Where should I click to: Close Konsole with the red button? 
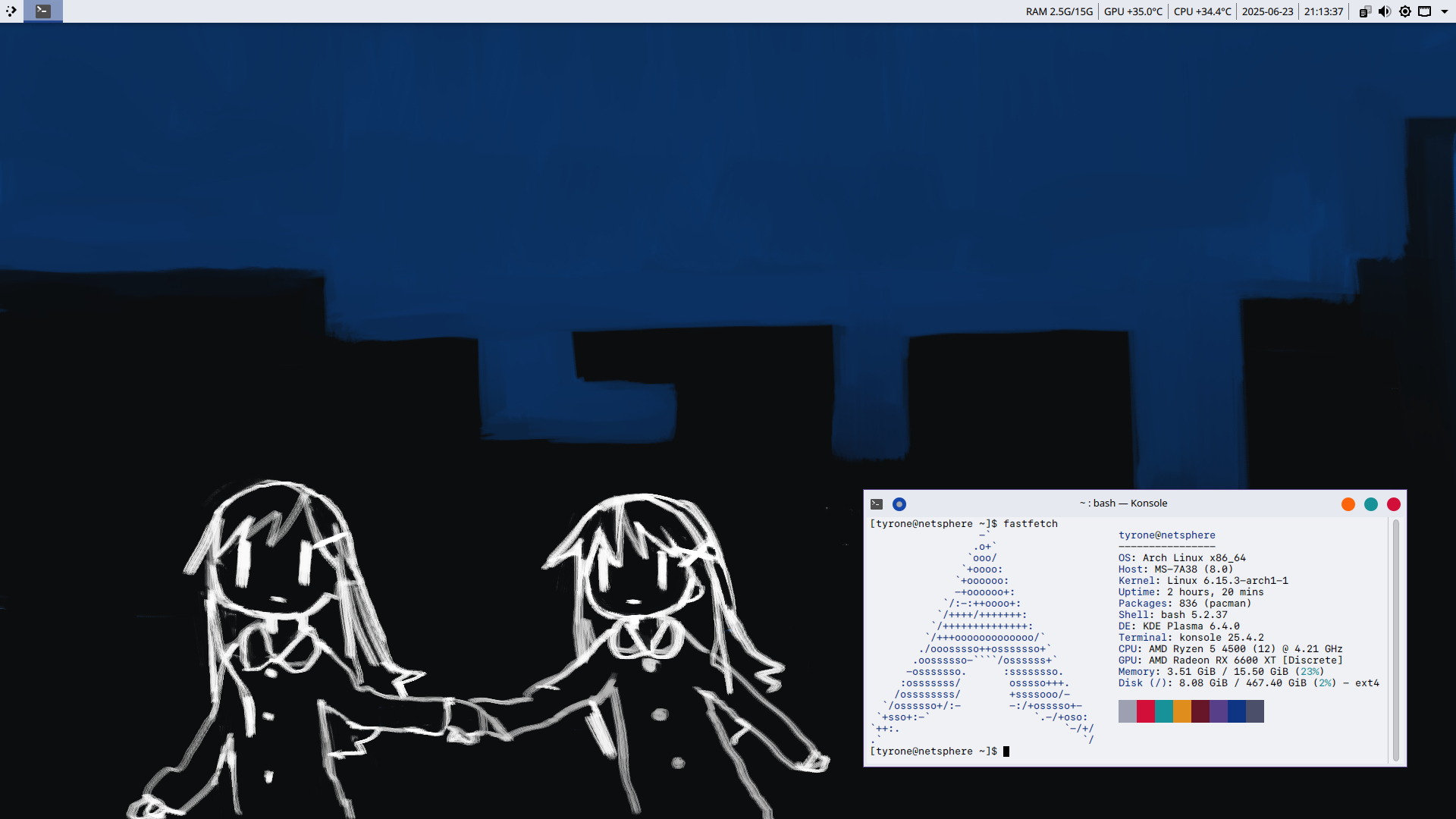pyautogui.click(x=1394, y=504)
